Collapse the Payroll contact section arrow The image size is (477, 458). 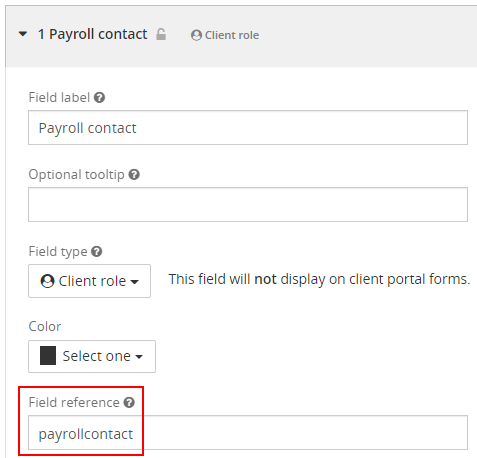tap(23, 34)
